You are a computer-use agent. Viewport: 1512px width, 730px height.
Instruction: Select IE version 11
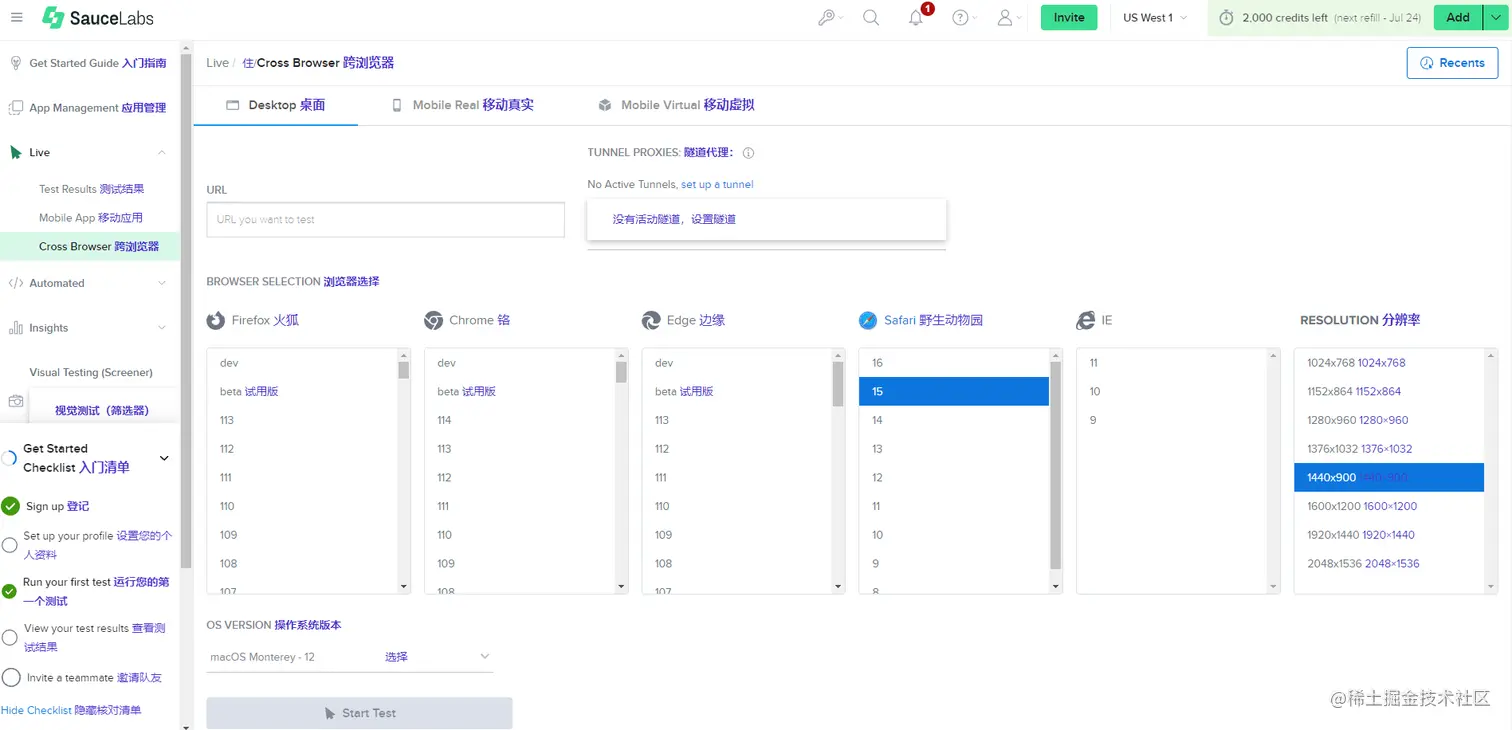(x=1172, y=363)
